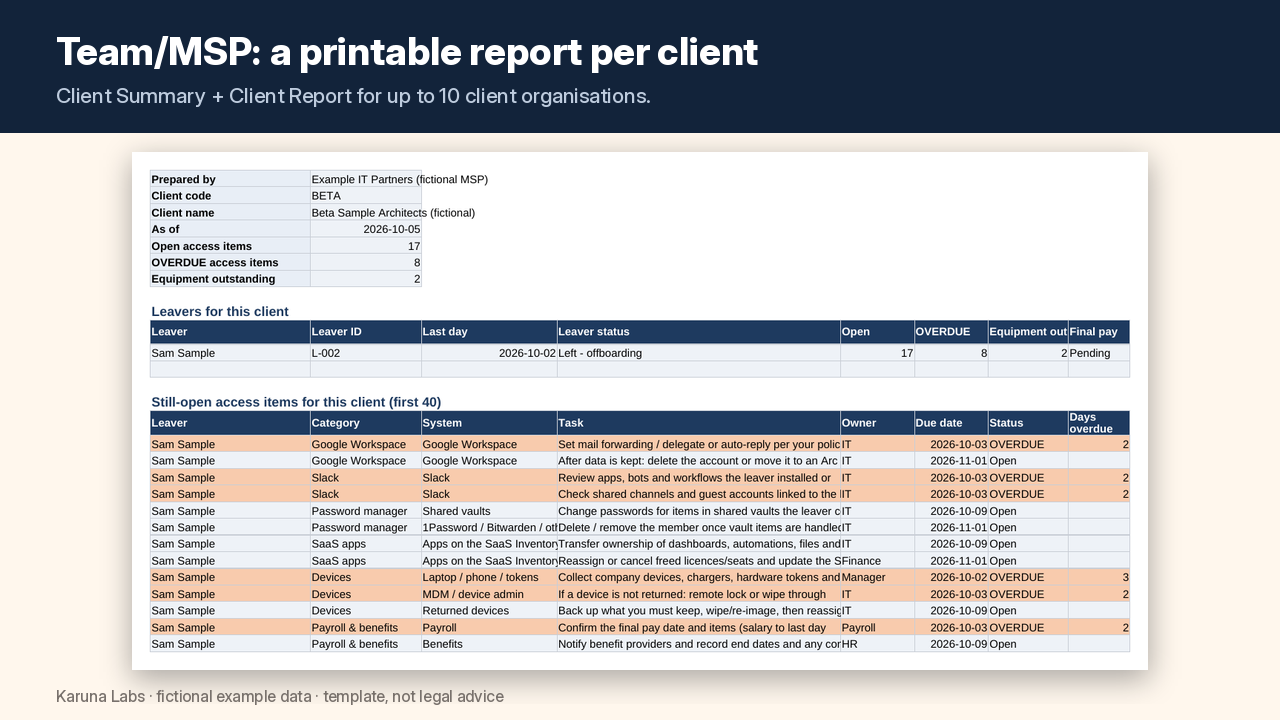Click the "Leaver ID" column header
Viewport: 1280px width, 720px height.
[x=366, y=332]
